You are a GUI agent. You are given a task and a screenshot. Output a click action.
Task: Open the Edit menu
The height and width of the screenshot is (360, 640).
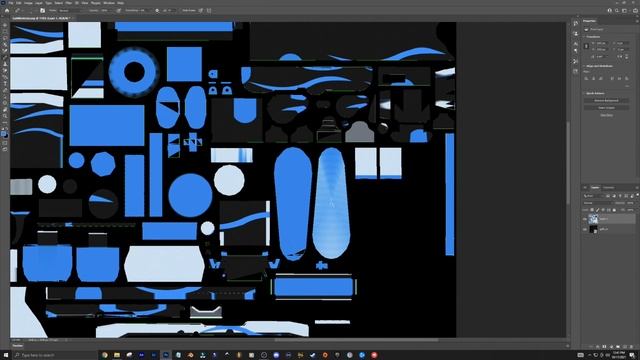click(x=19, y=3)
